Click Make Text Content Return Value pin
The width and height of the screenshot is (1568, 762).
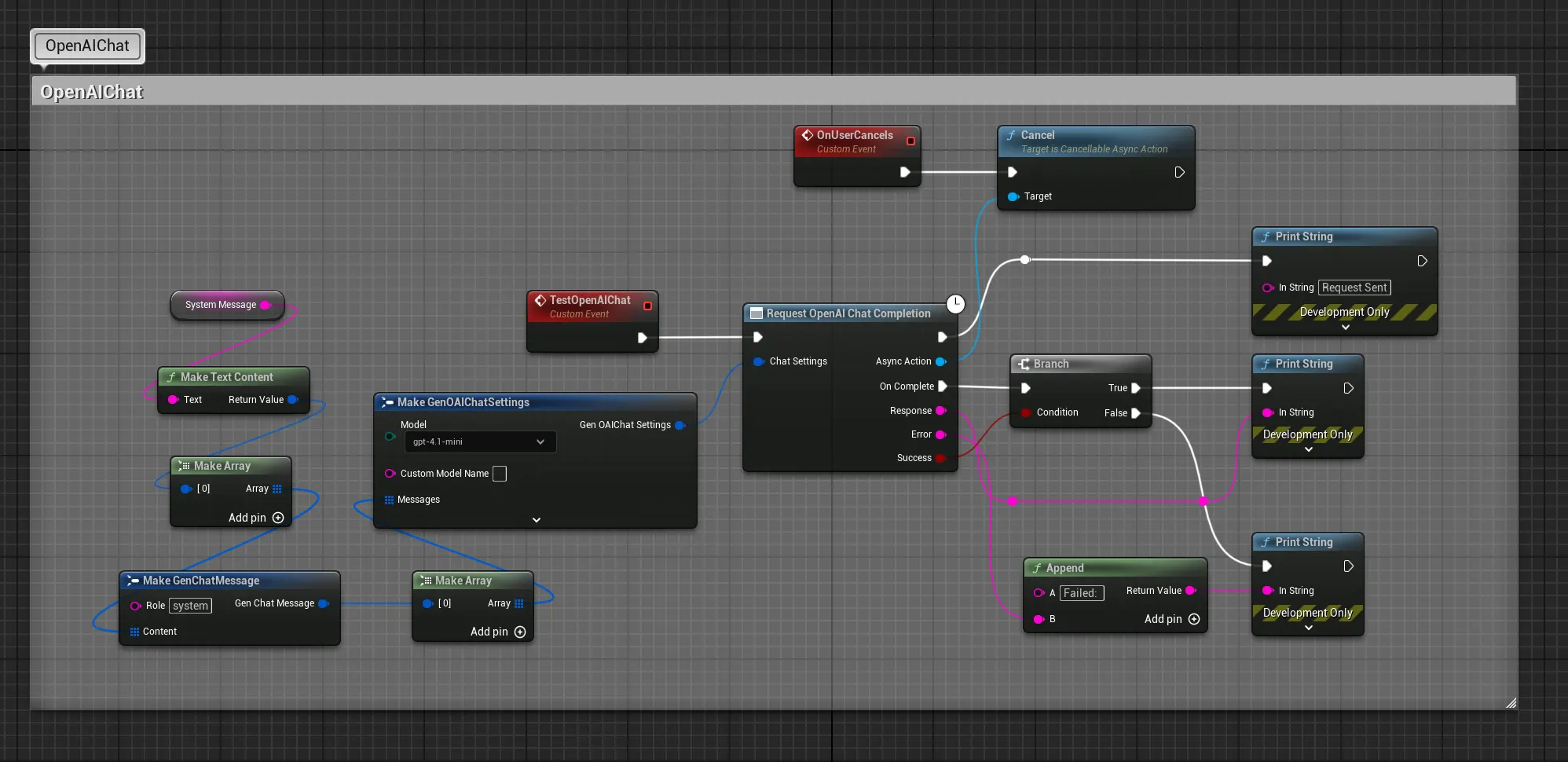pos(293,400)
